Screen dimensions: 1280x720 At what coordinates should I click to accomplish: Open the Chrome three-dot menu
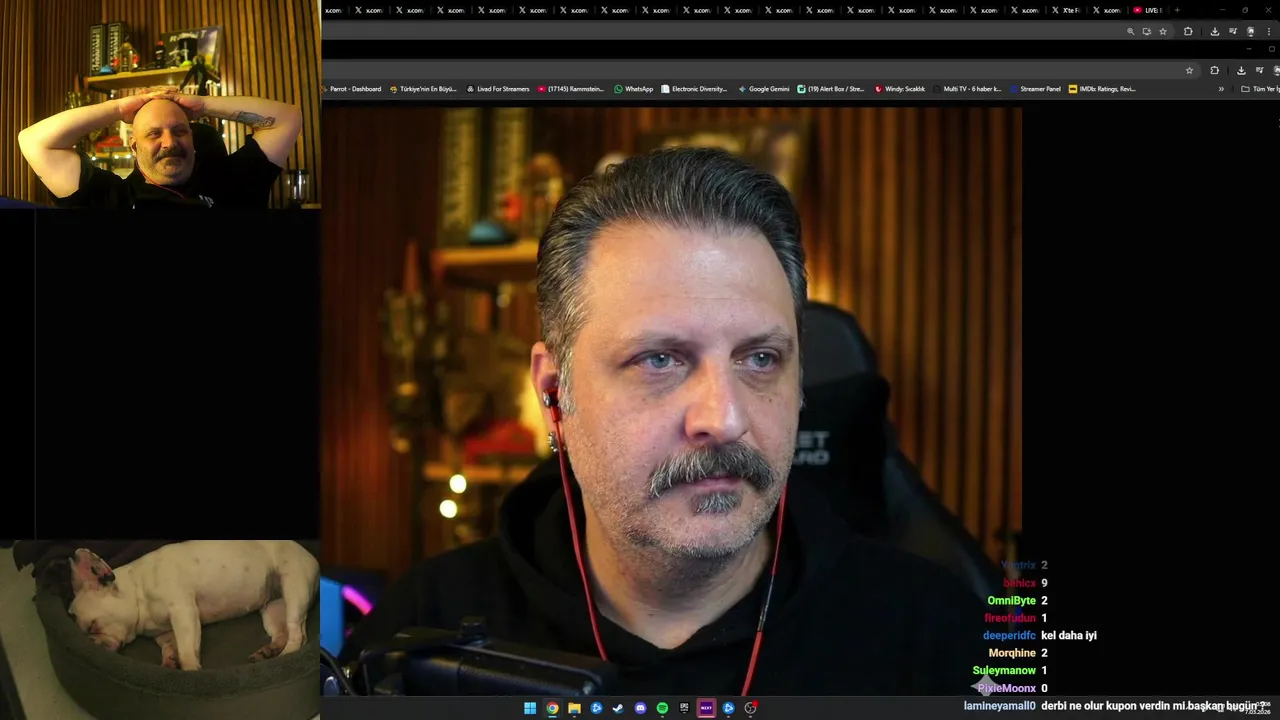1269,31
